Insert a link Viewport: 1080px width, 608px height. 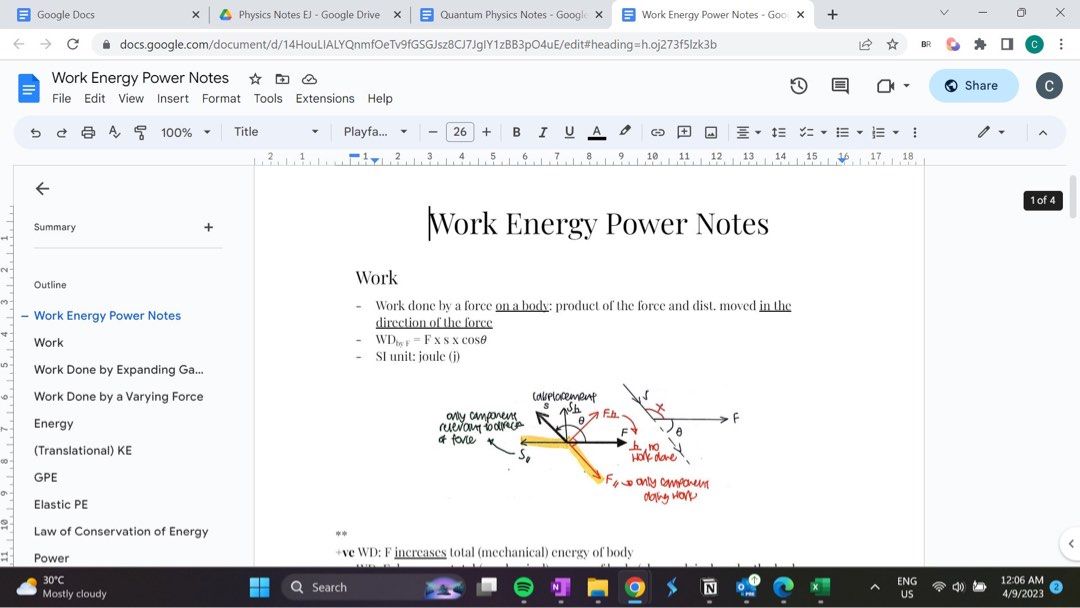point(658,131)
